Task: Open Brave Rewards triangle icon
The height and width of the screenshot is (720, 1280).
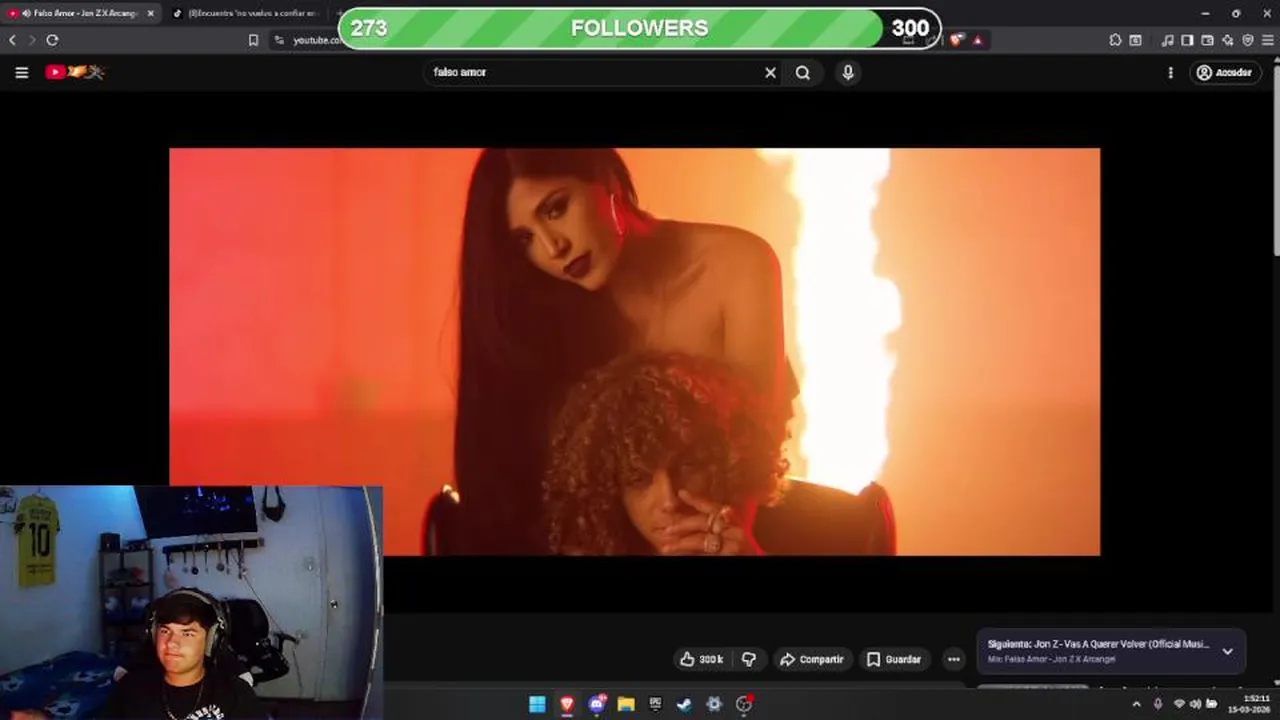Action: [x=978, y=40]
